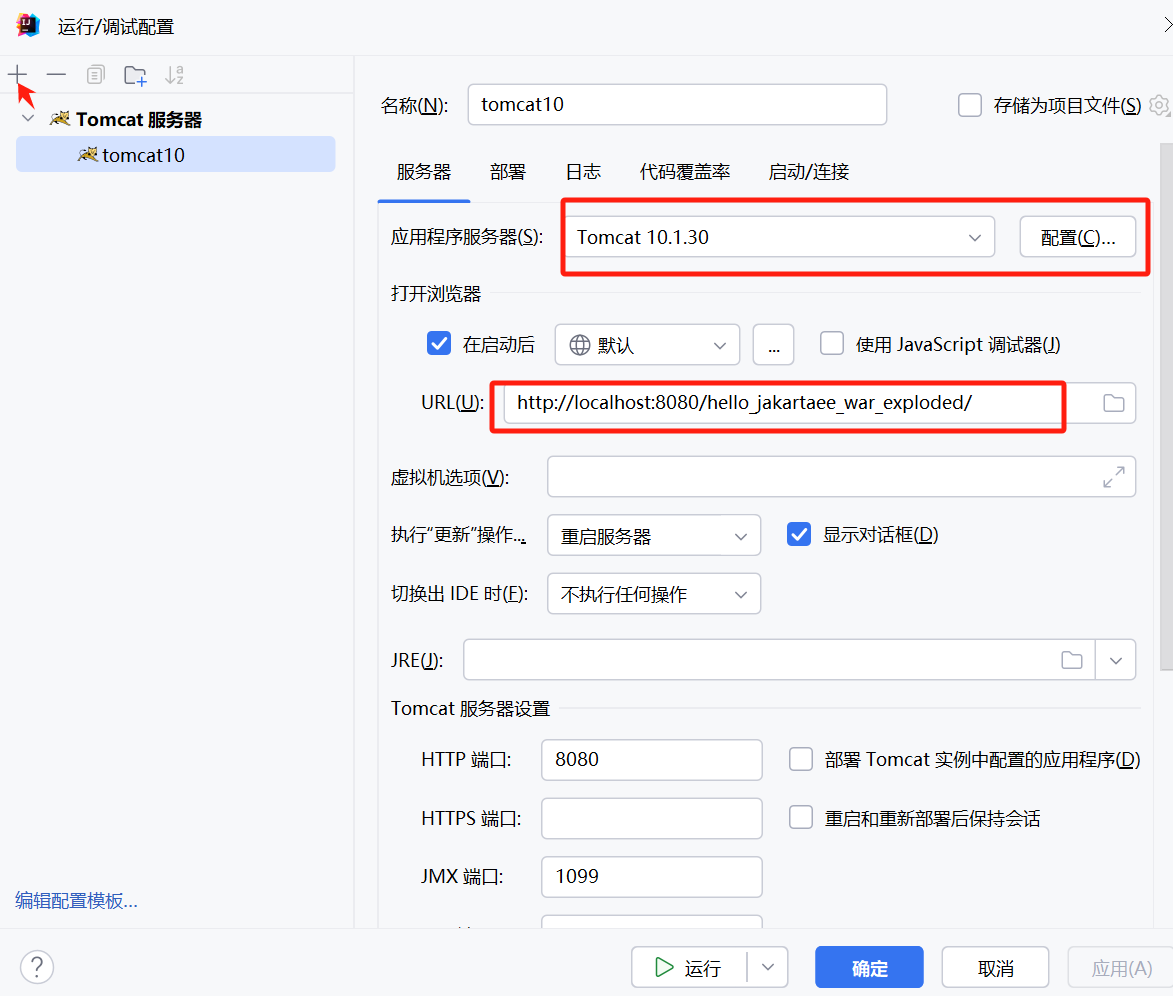
Task: Switch to the 日志 tab
Action: [x=583, y=172]
